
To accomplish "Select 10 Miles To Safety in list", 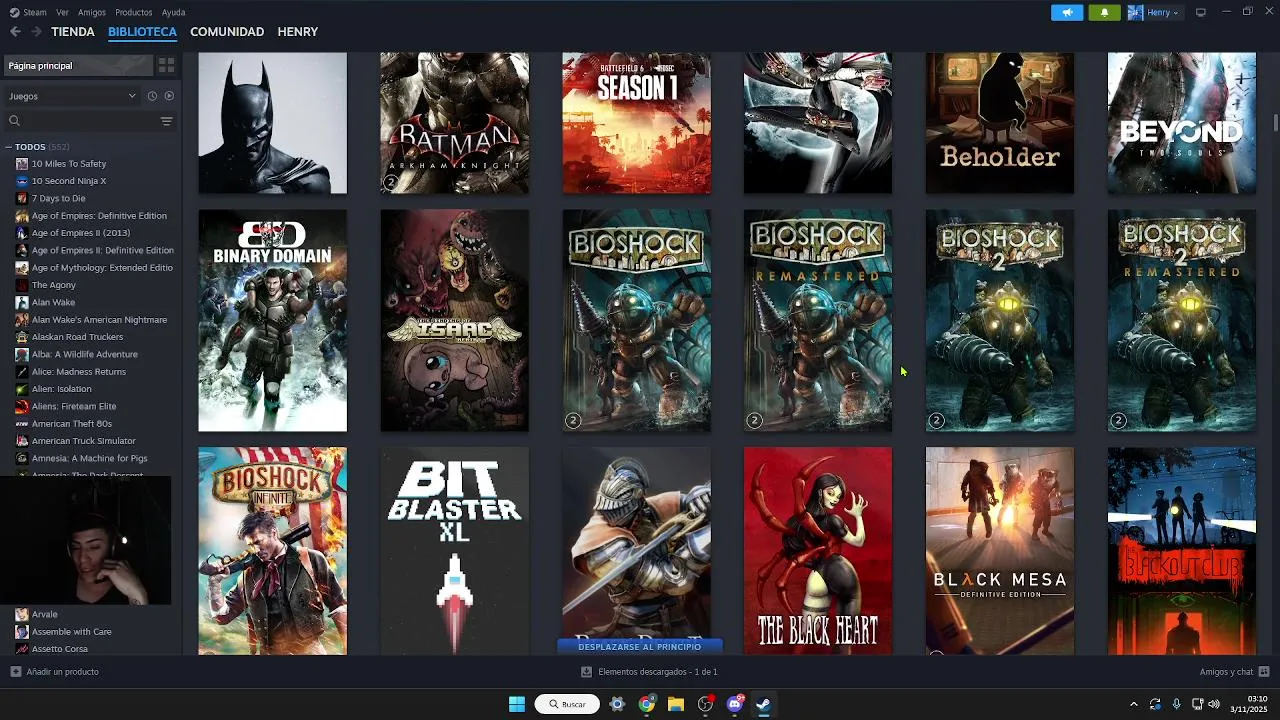I will 69,164.
